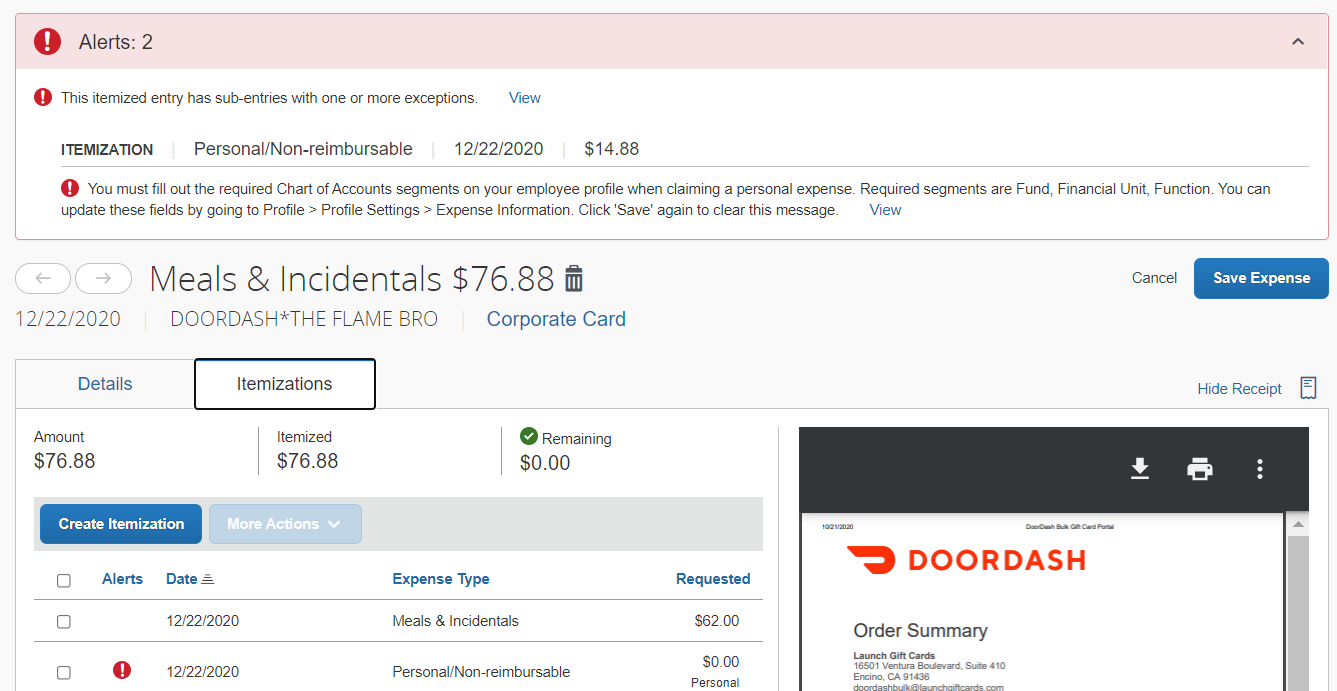Navigate back with the left arrow
Image resolution: width=1337 pixels, height=691 pixels.
coord(43,278)
